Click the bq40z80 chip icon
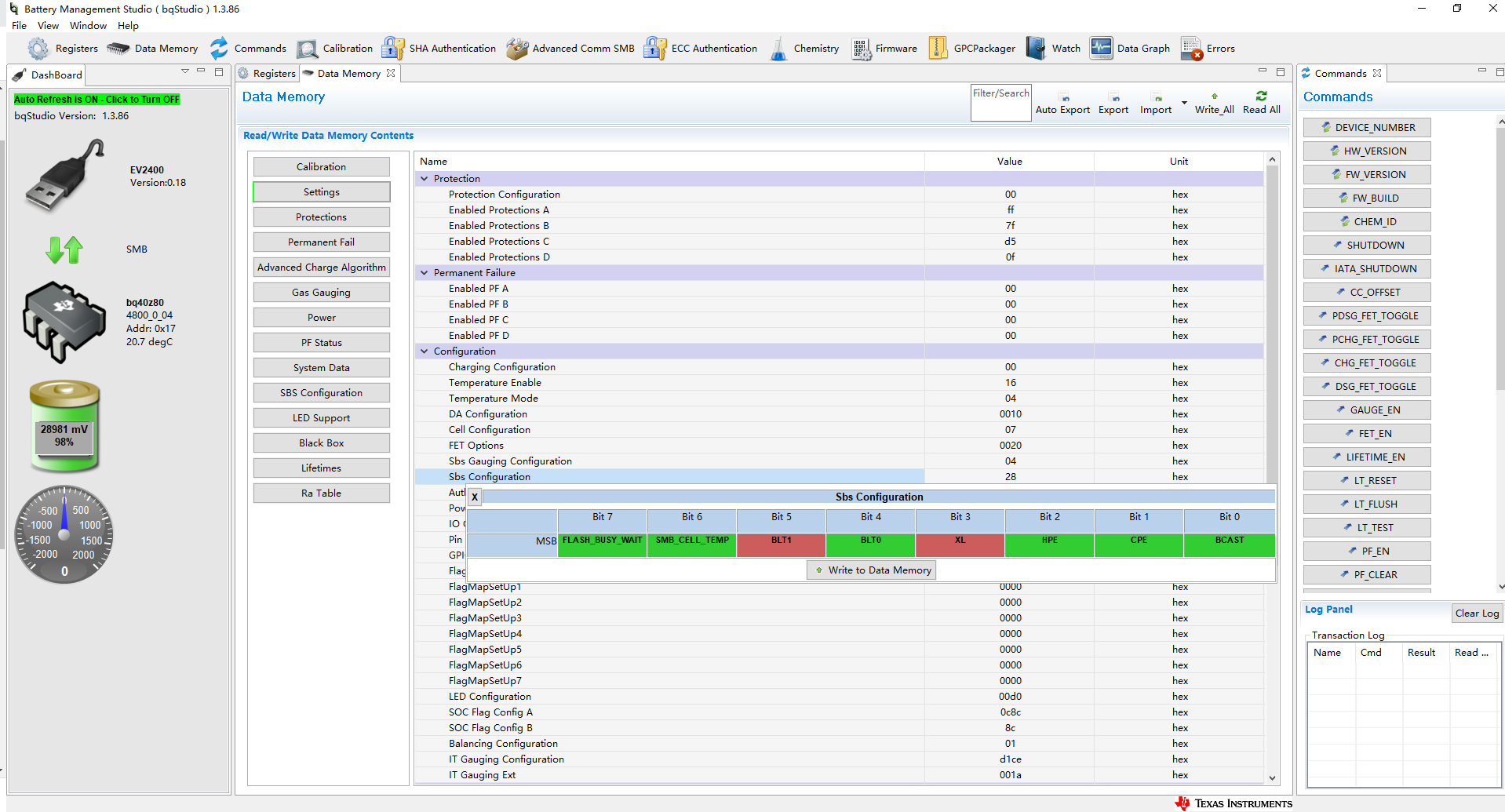1505x812 pixels. click(x=64, y=322)
